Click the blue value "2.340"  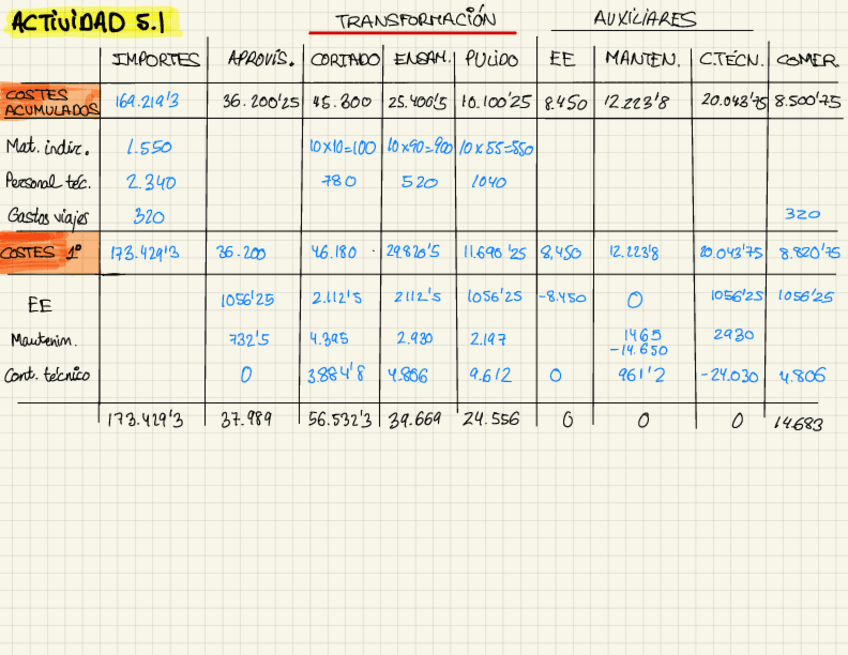coord(151,182)
